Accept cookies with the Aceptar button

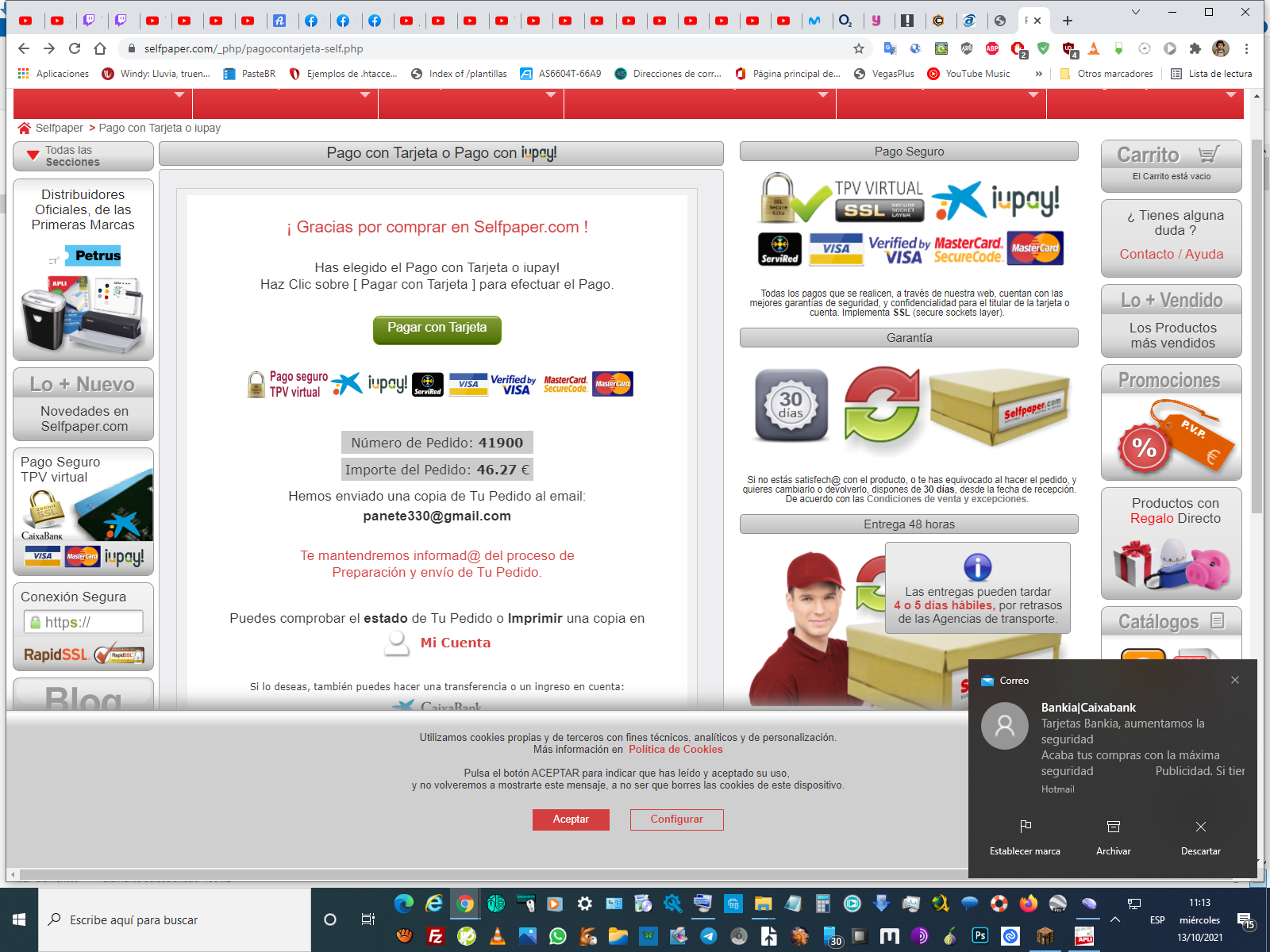[570, 820]
